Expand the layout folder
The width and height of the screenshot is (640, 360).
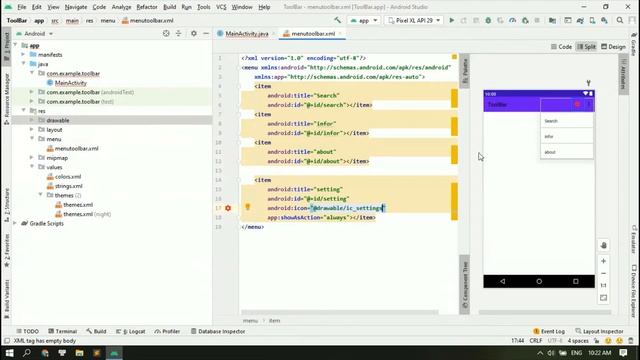pos(32,129)
